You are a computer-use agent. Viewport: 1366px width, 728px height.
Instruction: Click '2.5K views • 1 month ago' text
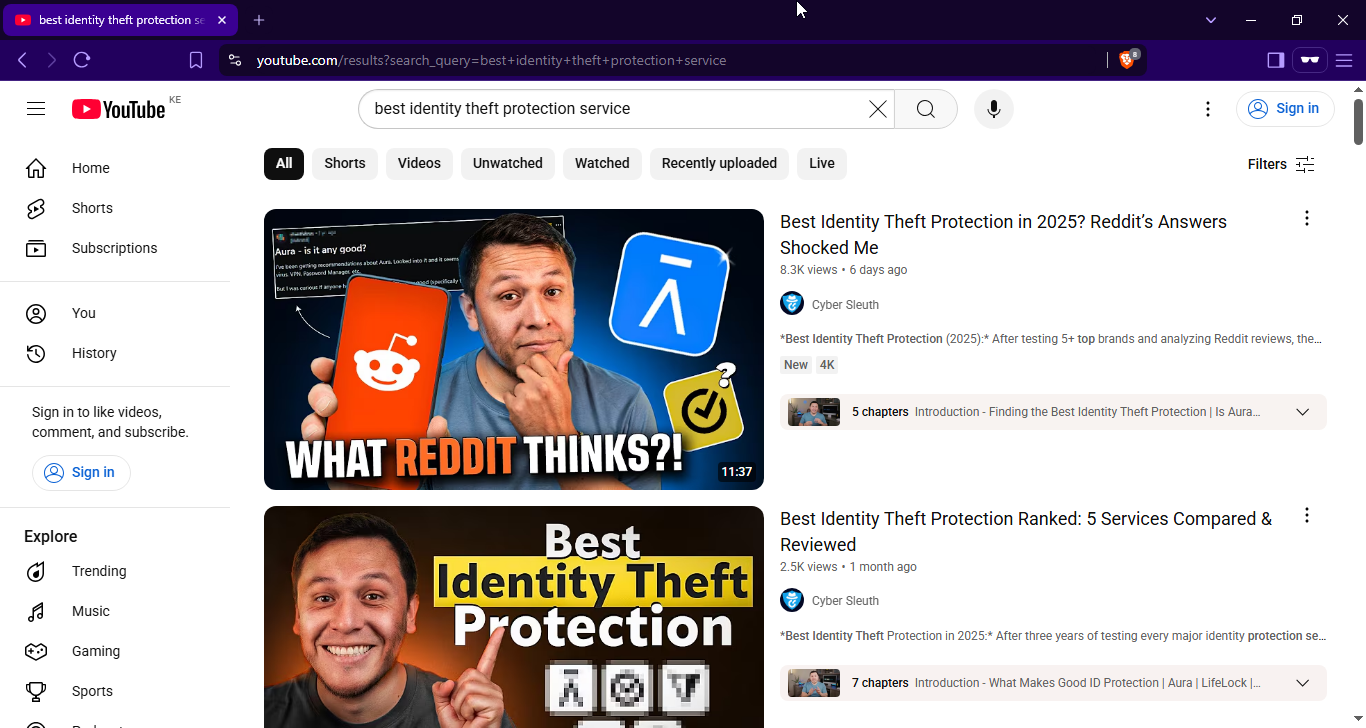[x=848, y=567]
